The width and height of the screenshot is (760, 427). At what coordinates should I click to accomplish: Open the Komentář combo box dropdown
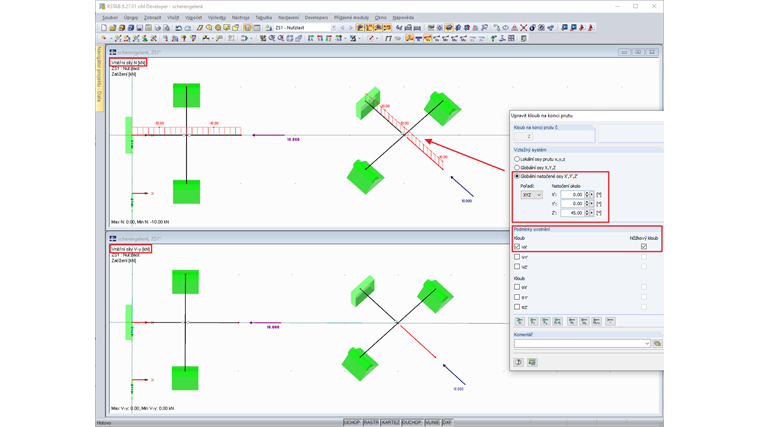pos(647,343)
